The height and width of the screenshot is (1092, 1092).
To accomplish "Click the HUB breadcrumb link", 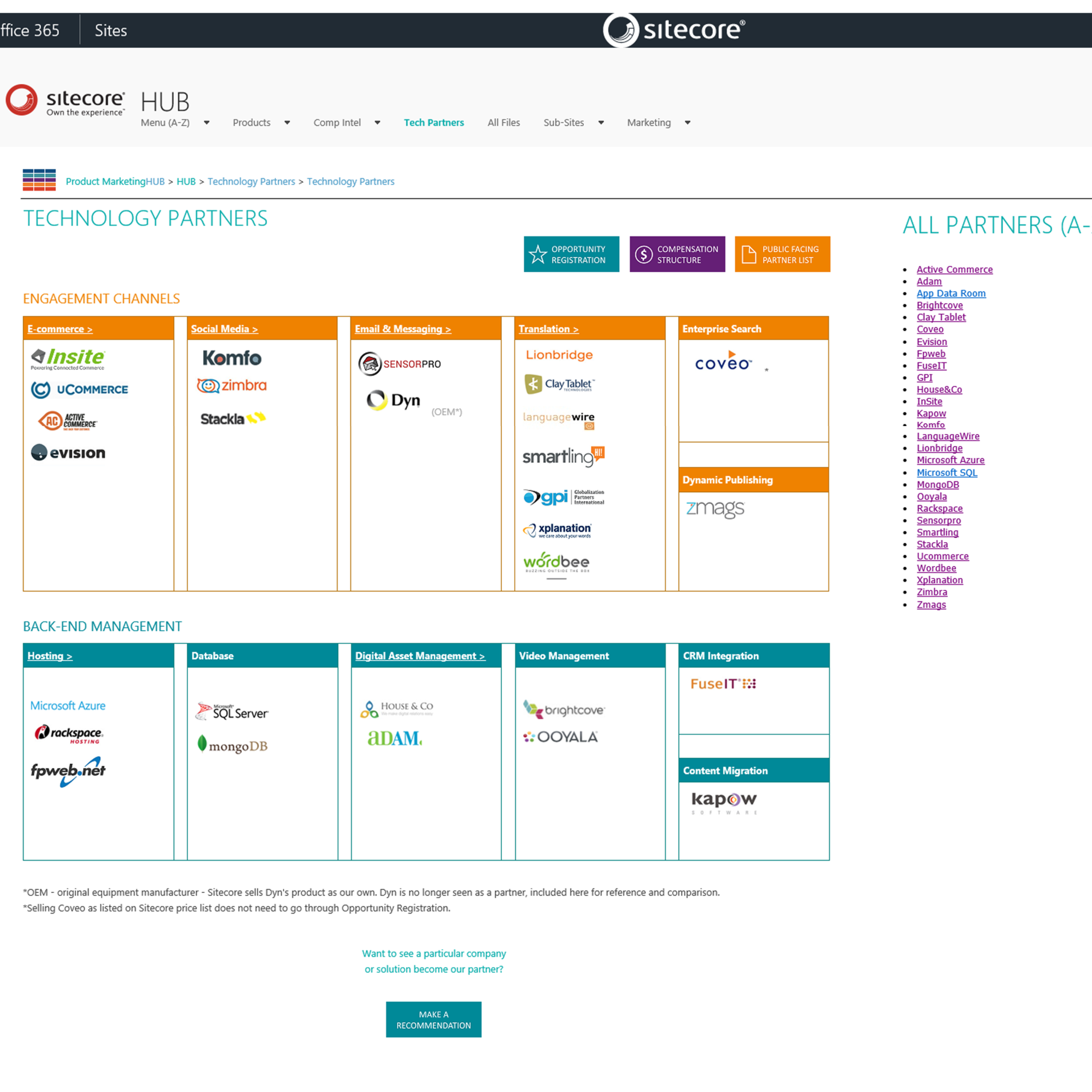I will 186,181.
